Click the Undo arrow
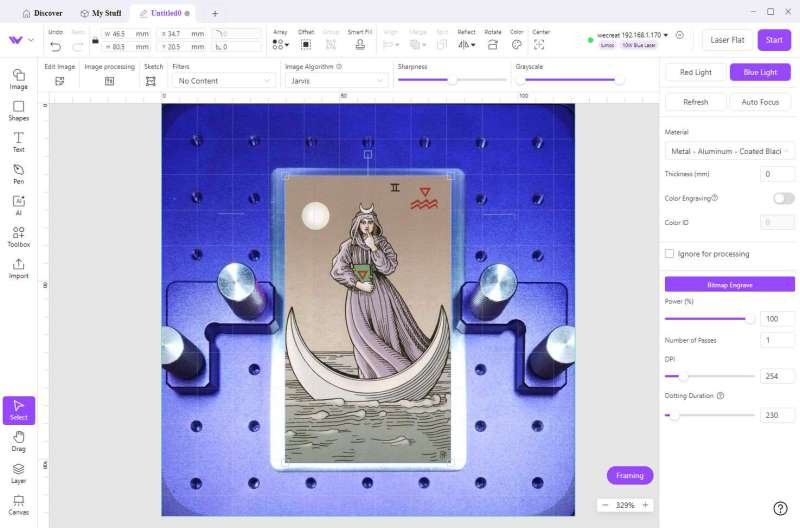Viewport: 800px width, 528px height. pyautogui.click(x=56, y=46)
